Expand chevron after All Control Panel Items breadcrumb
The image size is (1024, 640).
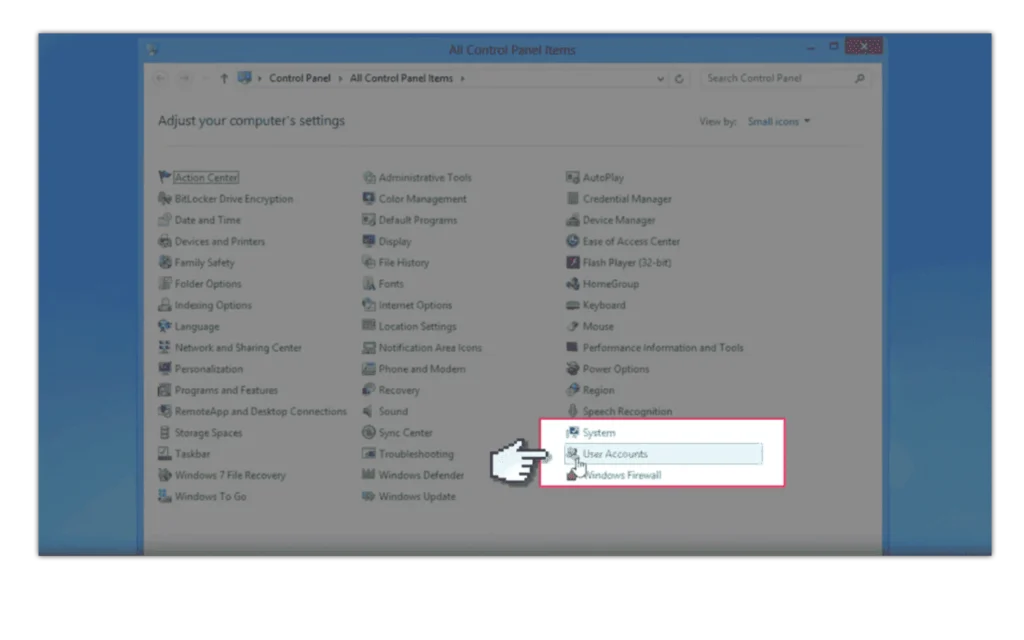462,78
